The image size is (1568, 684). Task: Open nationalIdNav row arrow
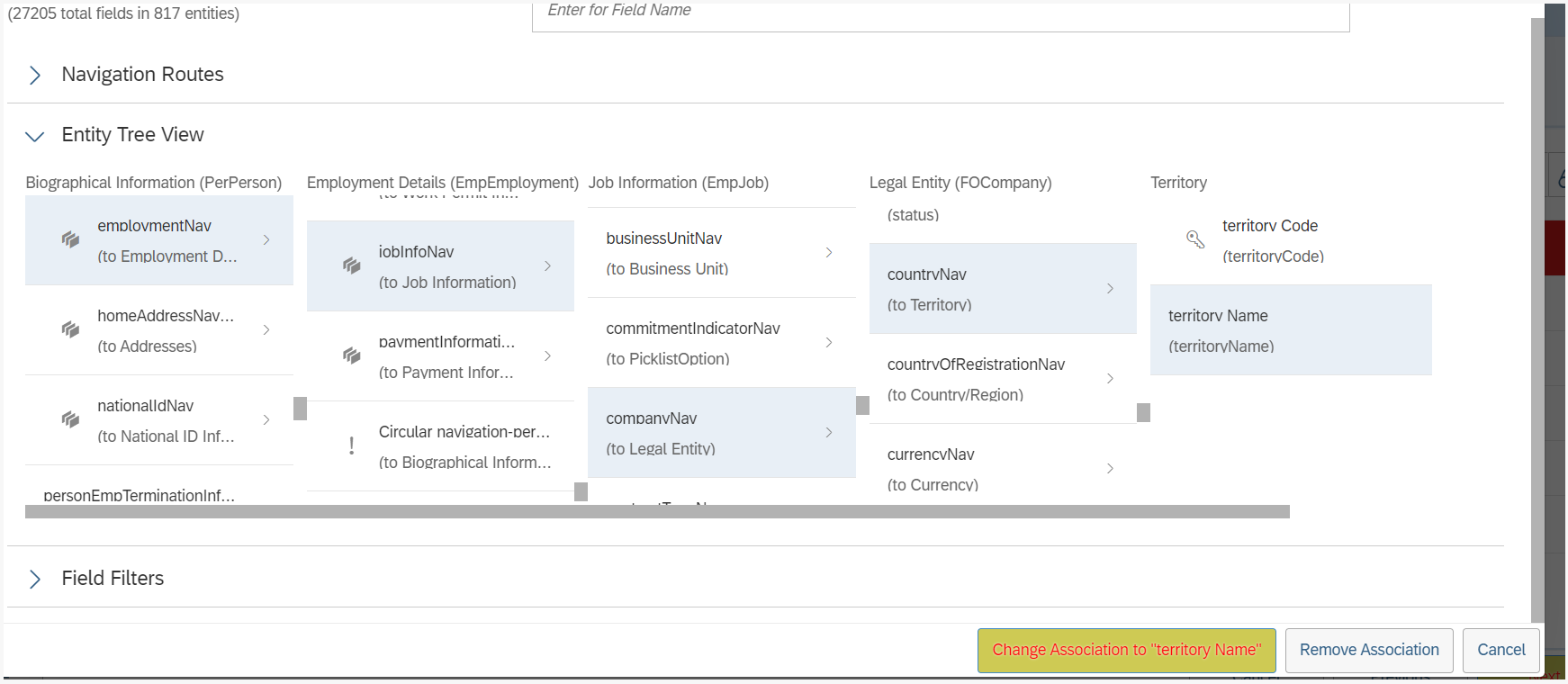pos(266,419)
